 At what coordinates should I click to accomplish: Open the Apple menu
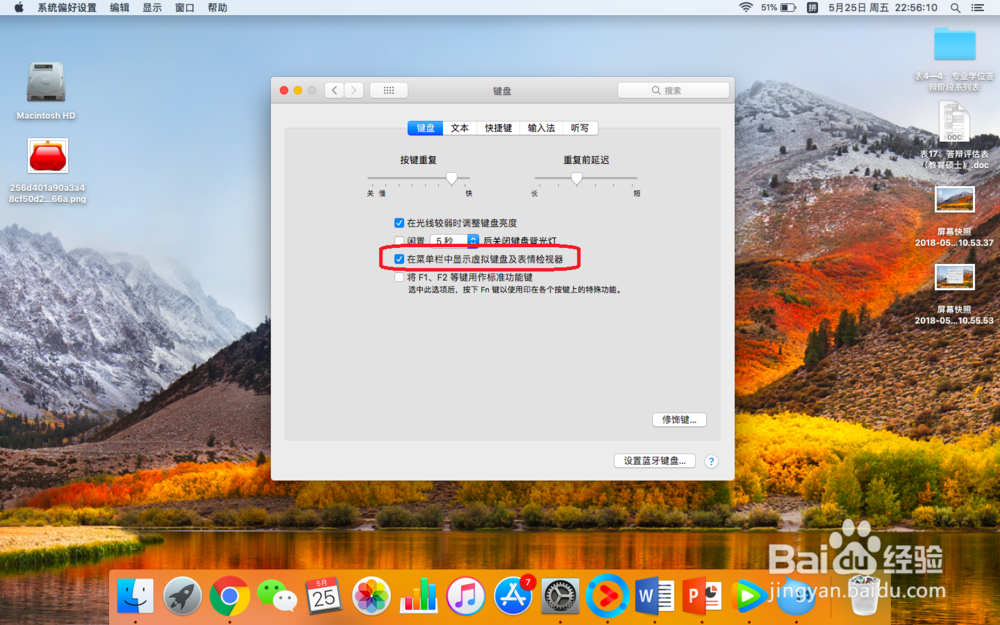(x=18, y=8)
